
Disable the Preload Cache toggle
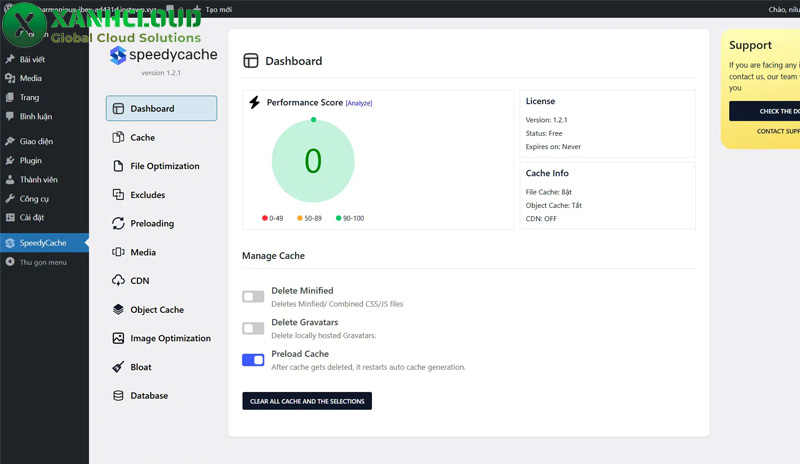(253, 360)
